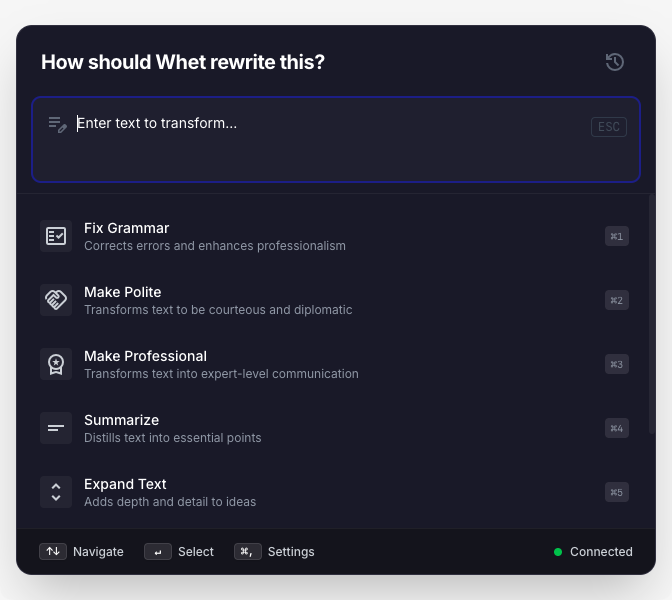Click the green Connected status dot
672x600 pixels.
tap(558, 552)
